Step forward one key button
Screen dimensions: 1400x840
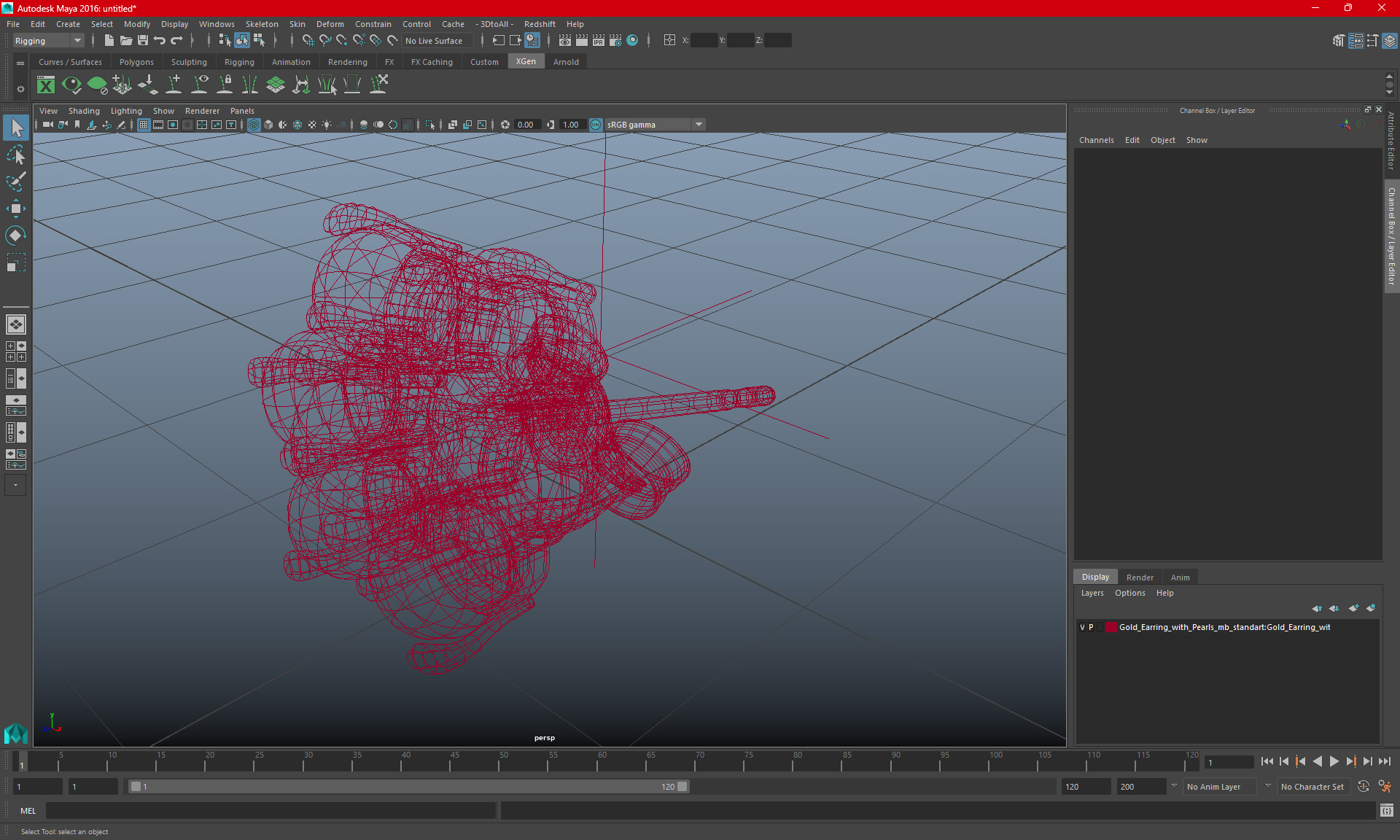(x=1350, y=761)
